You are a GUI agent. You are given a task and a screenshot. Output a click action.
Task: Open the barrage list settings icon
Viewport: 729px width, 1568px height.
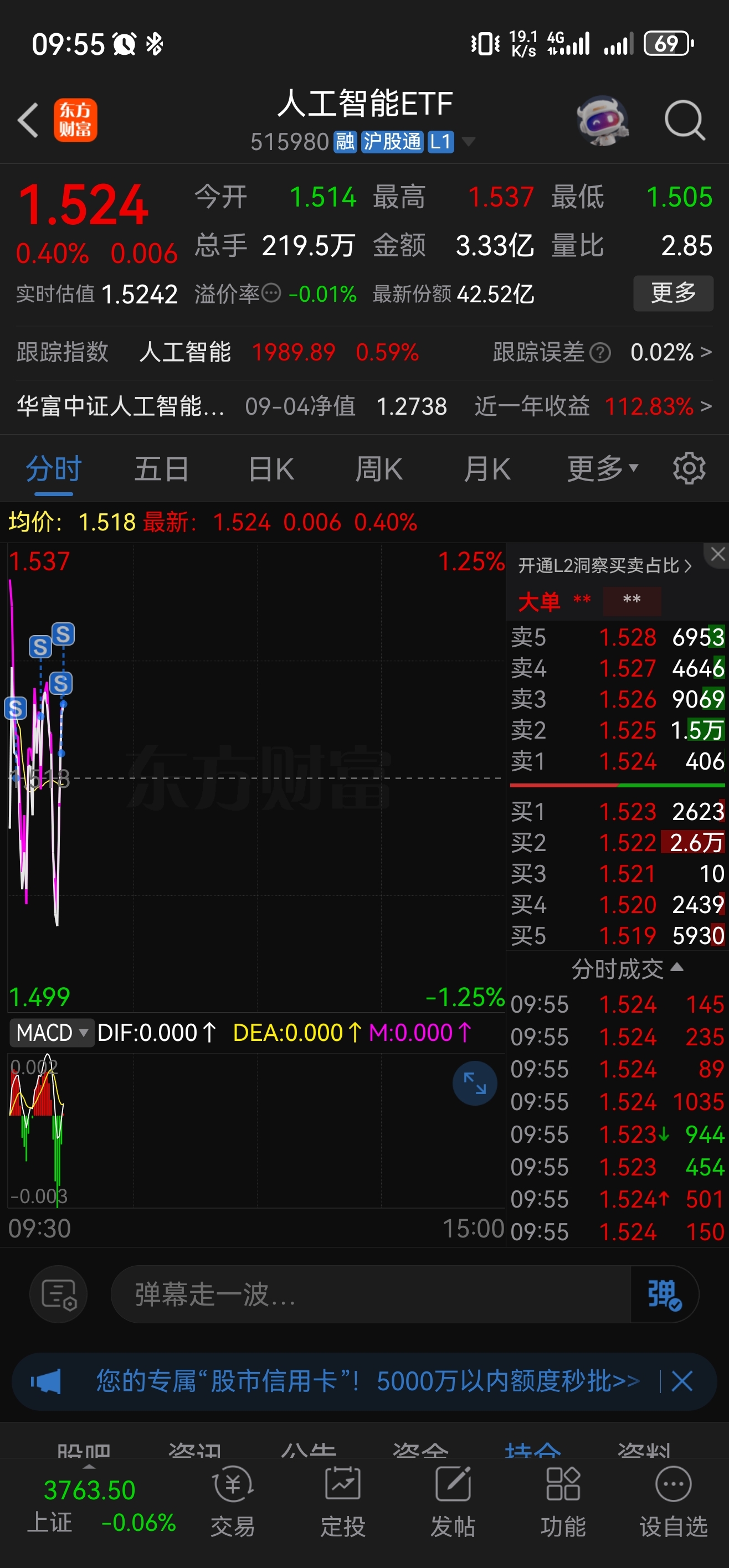pyautogui.click(x=59, y=1294)
